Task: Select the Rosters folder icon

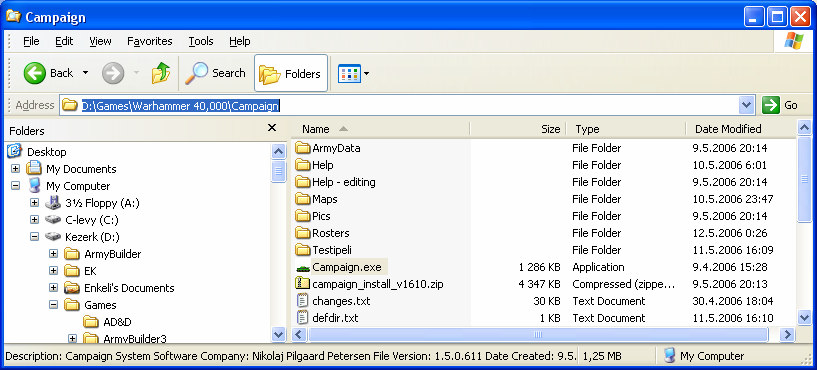Action: (x=303, y=233)
